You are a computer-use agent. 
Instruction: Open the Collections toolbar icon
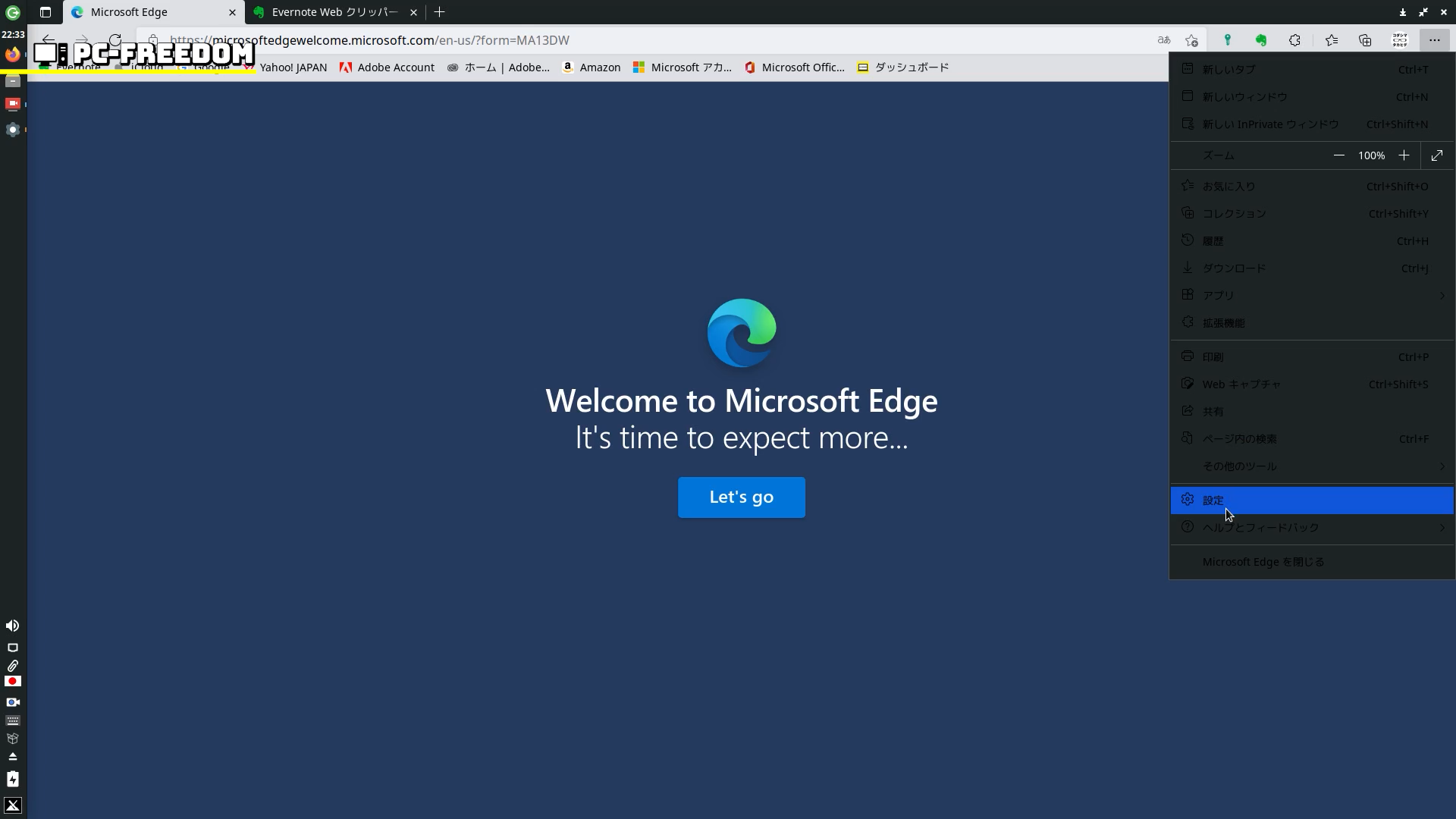(1365, 40)
